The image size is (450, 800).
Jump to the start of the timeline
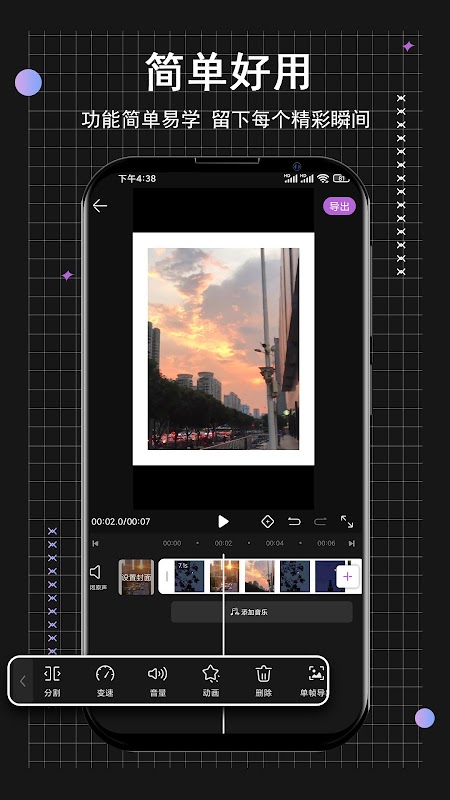(95, 543)
